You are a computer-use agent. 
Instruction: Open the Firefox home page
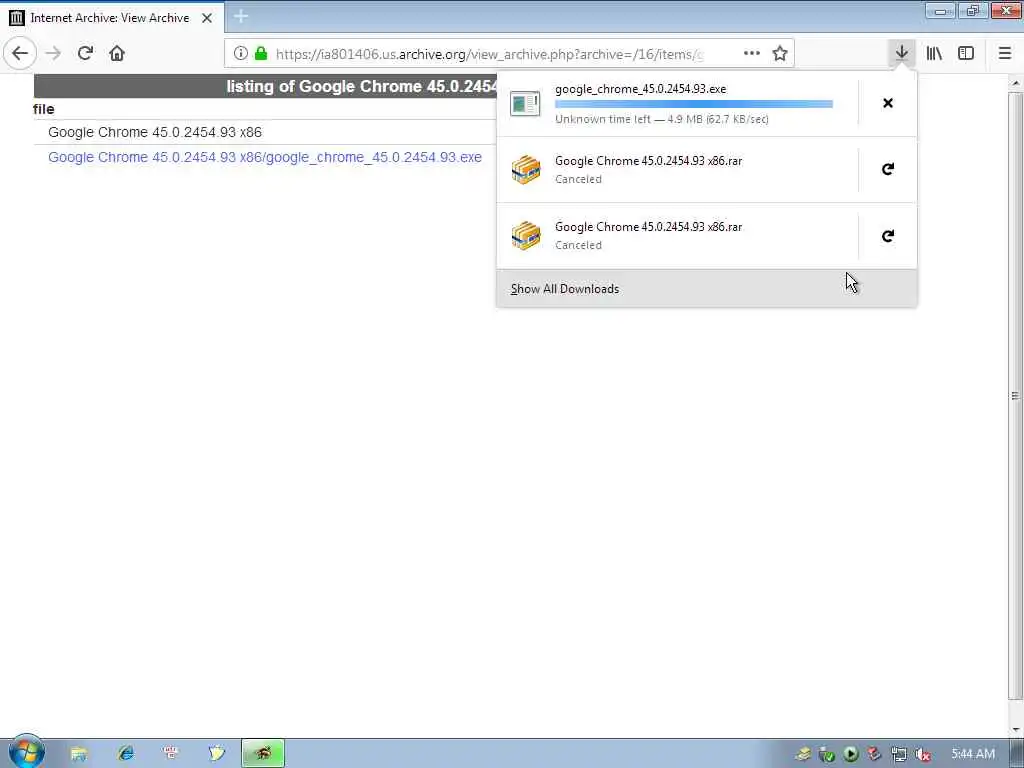tap(117, 53)
